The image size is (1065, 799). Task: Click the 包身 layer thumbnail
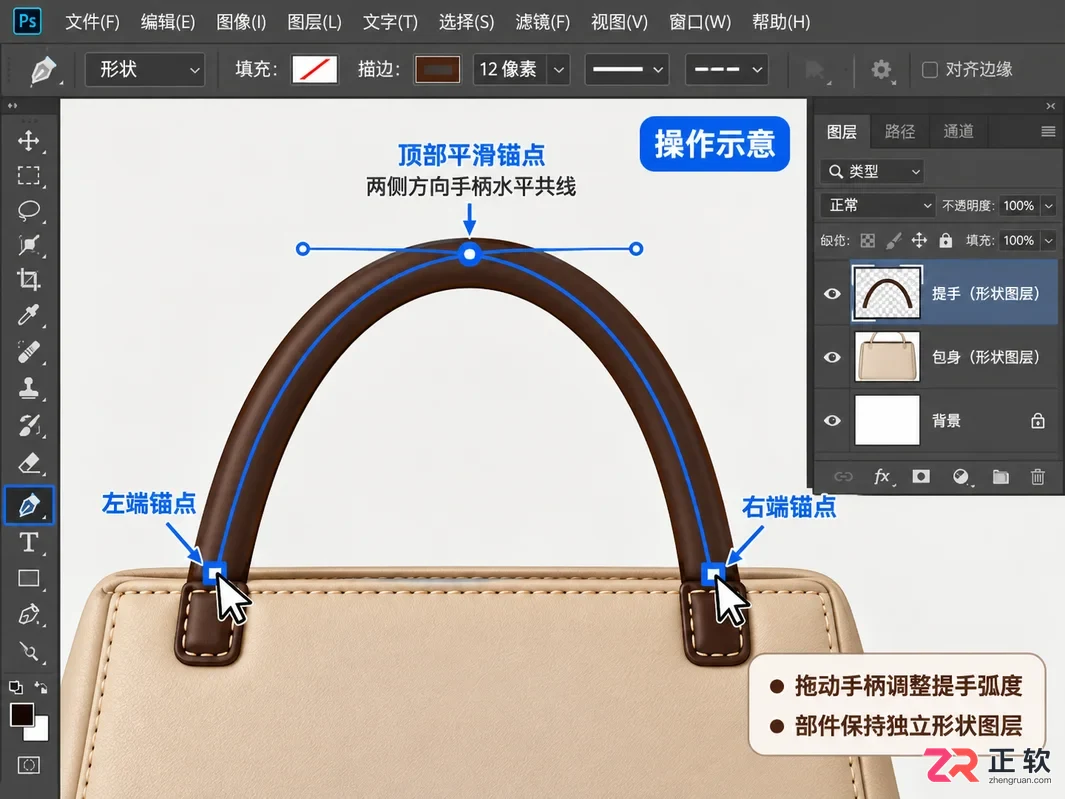(887, 357)
